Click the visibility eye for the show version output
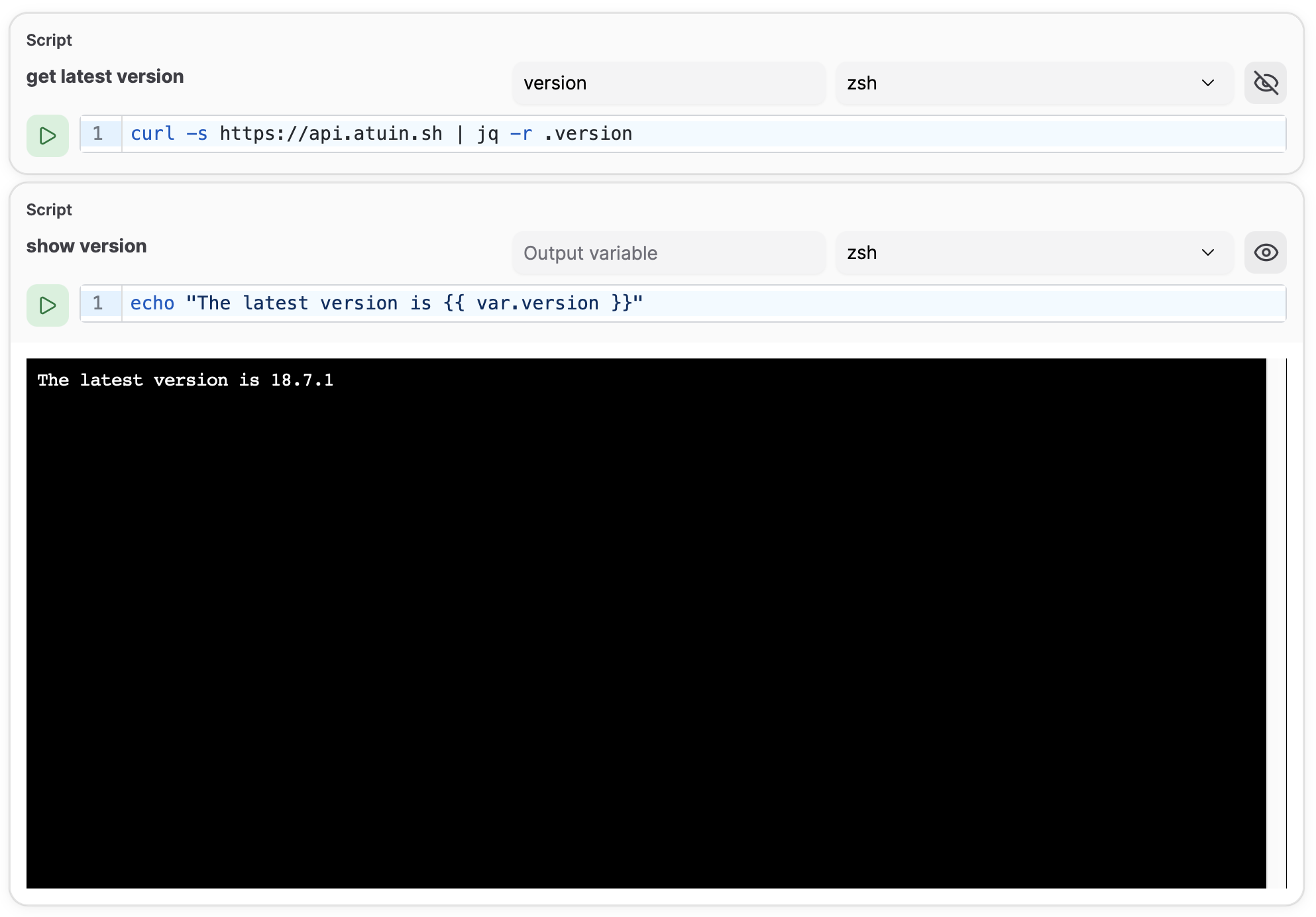1316x917 pixels. 1266,252
